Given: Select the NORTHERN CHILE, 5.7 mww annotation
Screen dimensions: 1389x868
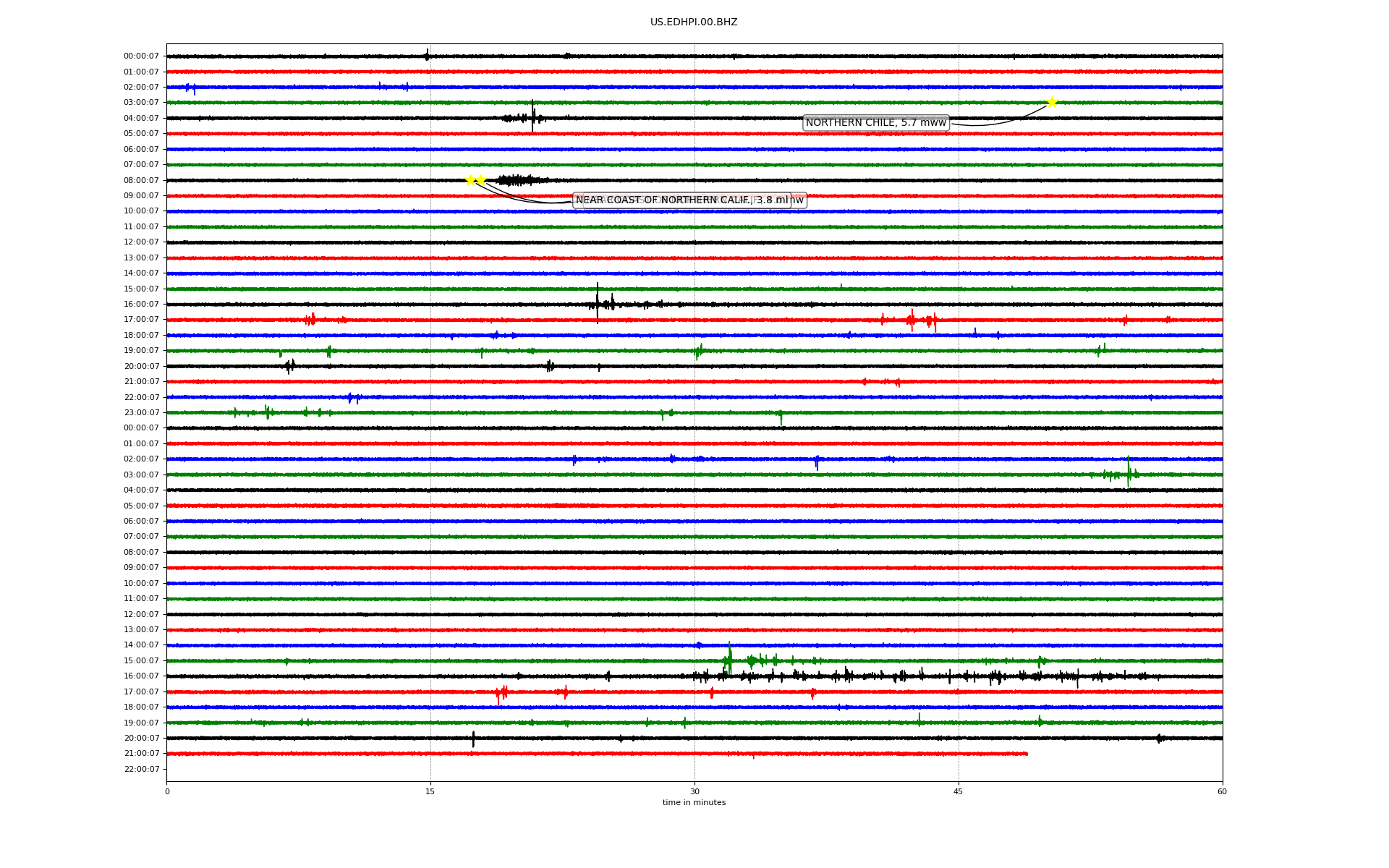Looking at the screenshot, I should click(x=876, y=123).
